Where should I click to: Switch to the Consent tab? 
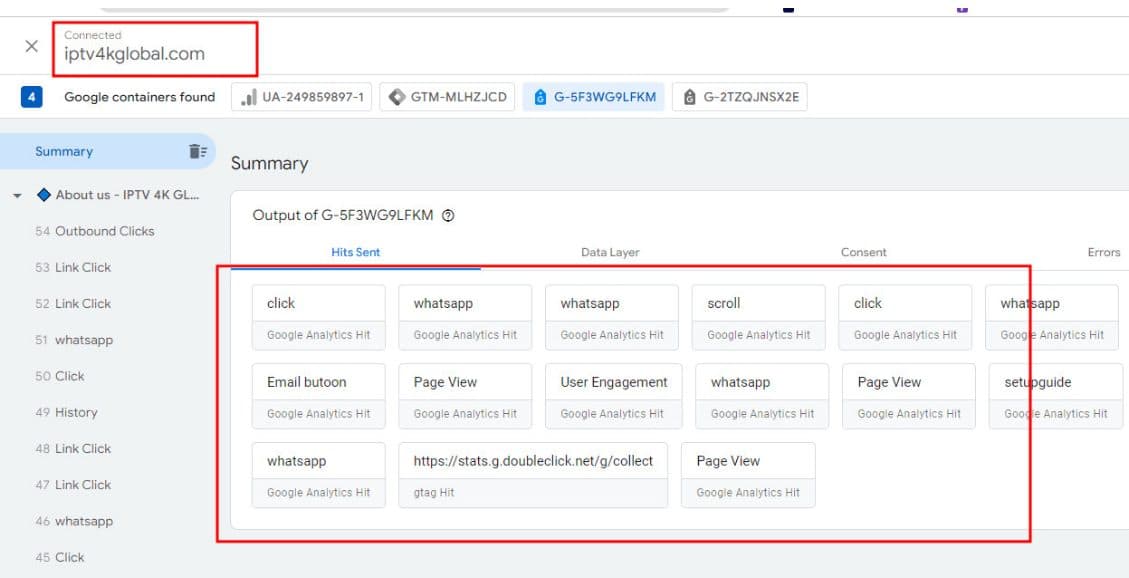863,252
